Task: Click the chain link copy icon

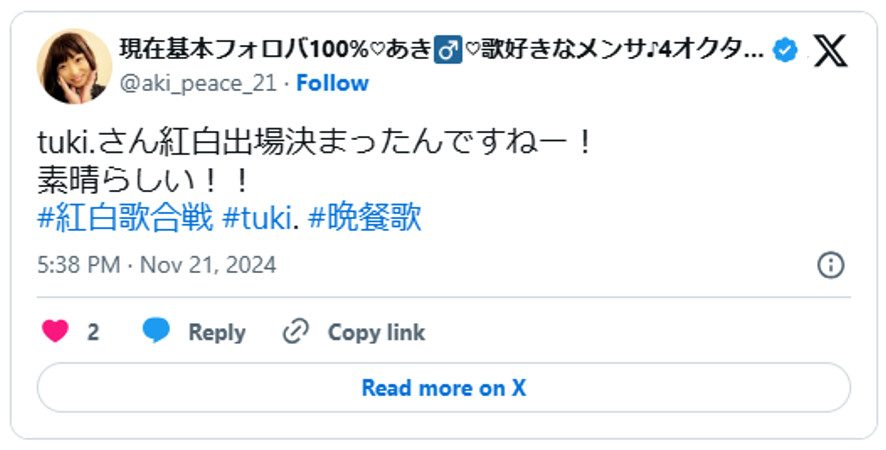Action: [295, 332]
